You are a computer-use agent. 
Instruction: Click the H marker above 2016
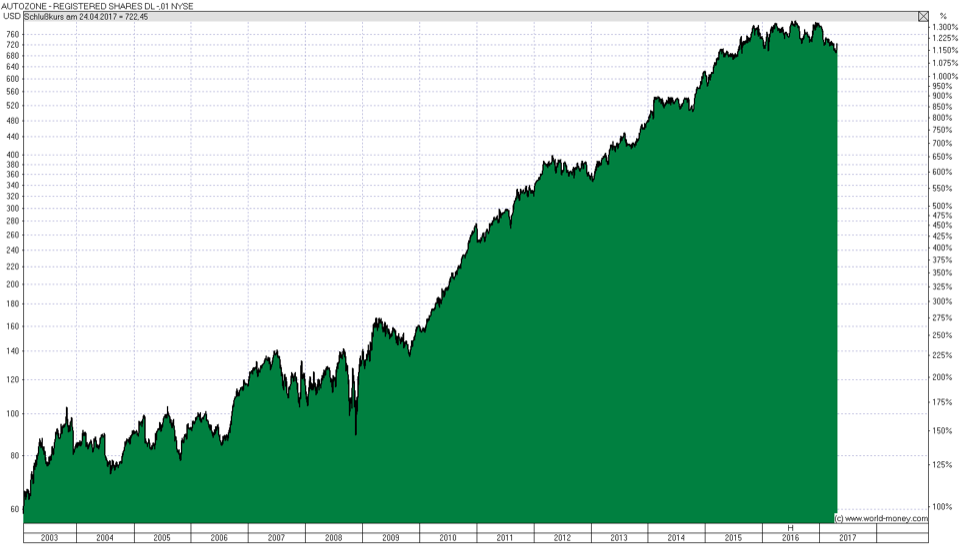(x=790, y=528)
